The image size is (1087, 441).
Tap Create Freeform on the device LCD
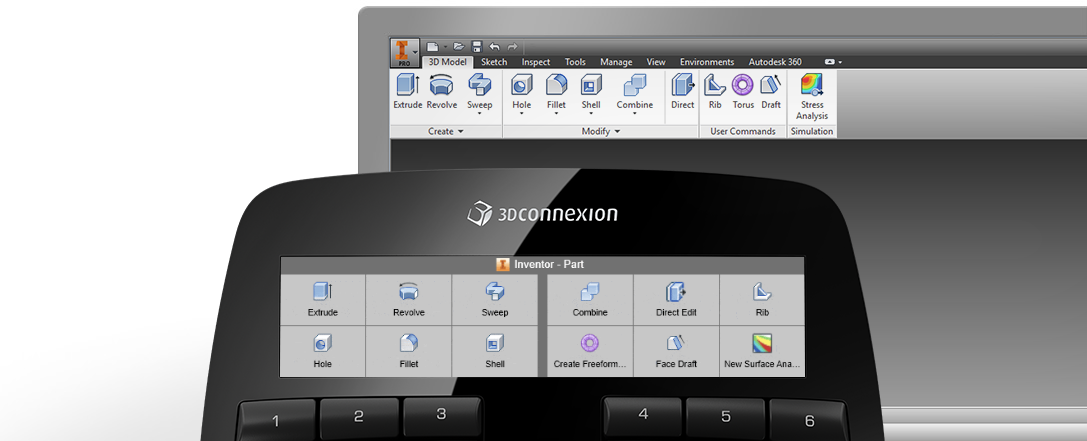point(590,351)
